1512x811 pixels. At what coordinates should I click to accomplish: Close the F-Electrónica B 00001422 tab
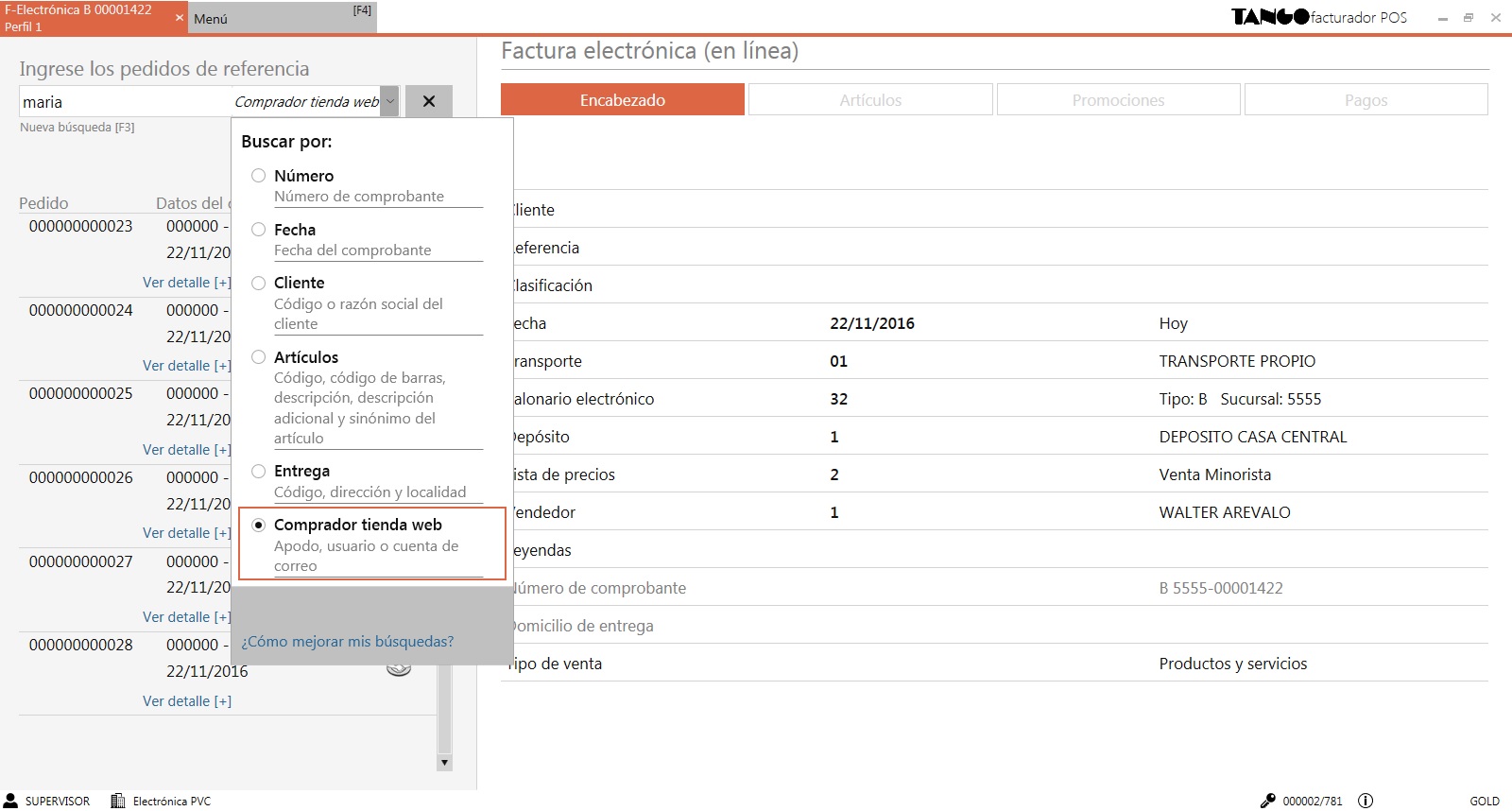pyautogui.click(x=179, y=18)
